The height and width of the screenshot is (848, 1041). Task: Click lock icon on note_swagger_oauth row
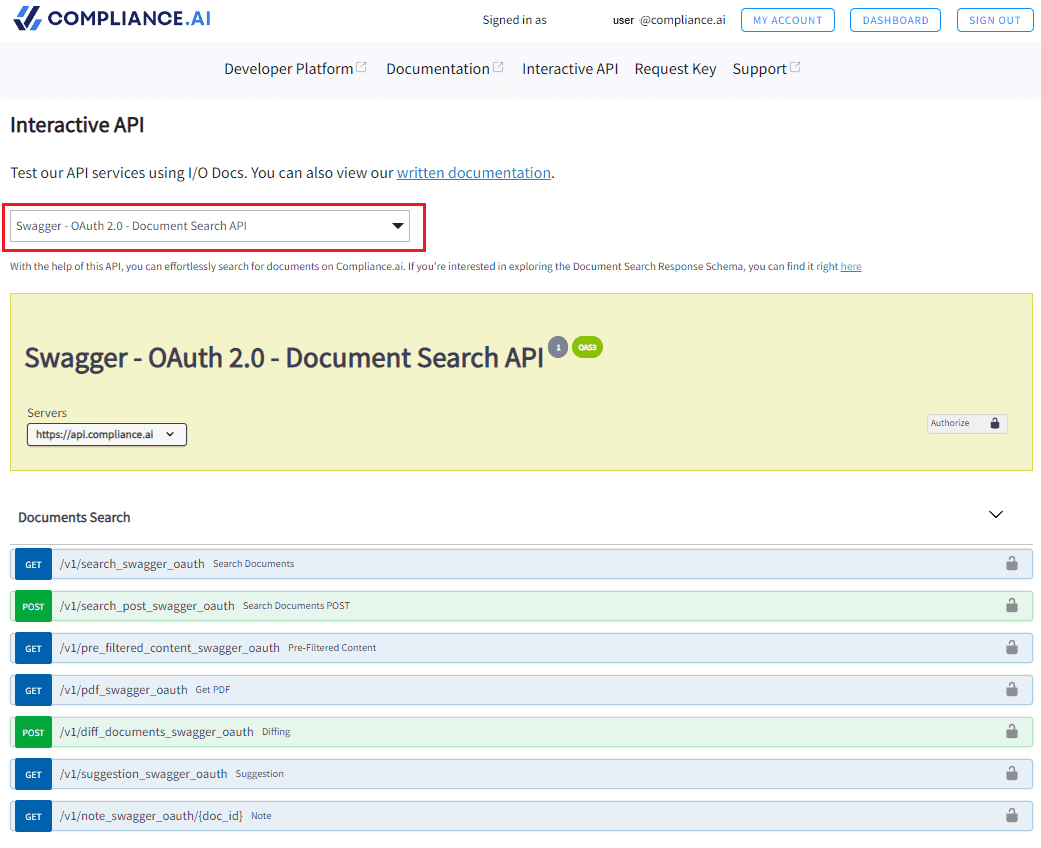tap(1011, 815)
